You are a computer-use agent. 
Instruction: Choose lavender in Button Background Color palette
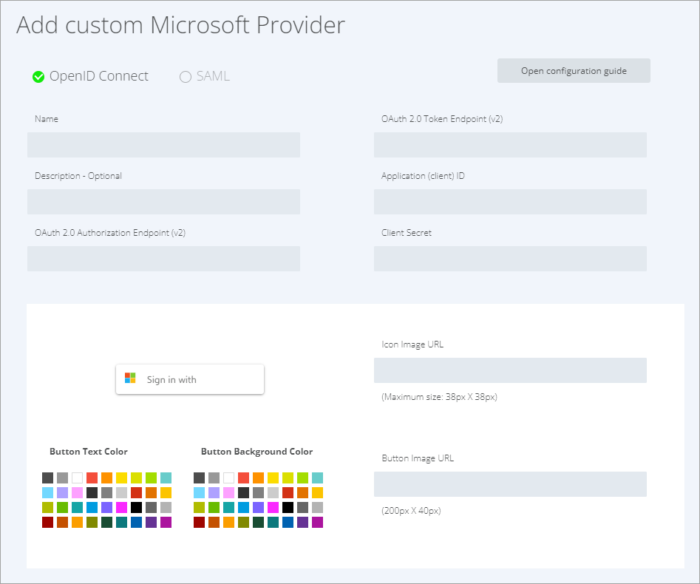[214, 492]
